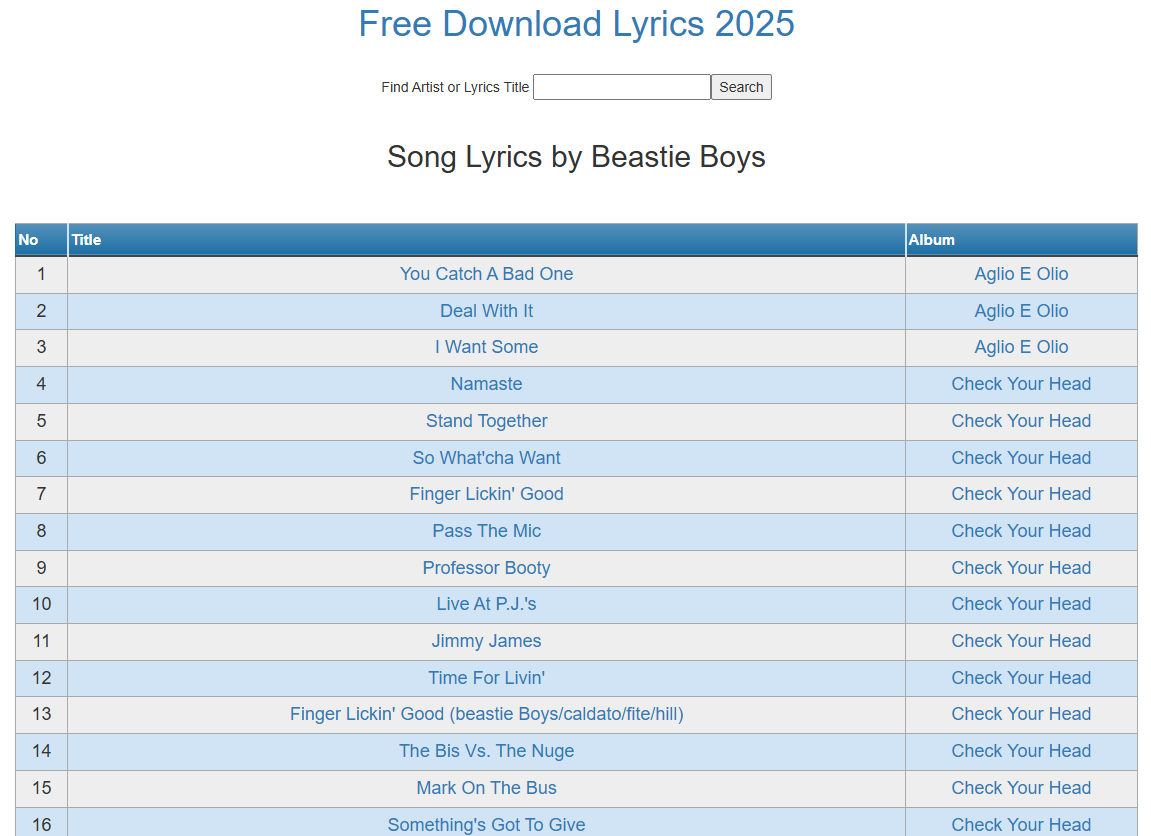Viewport: 1151px width, 836px height.
Task: Open lyrics for 'So What'cha Want'
Action: [486, 458]
